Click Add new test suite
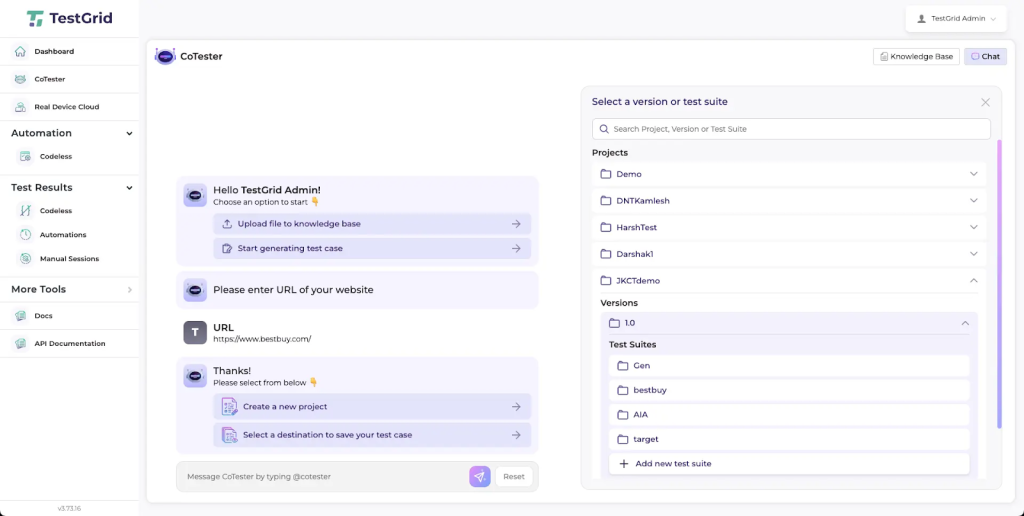Image resolution: width=1024 pixels, height=516 pixels. [789, 464]
